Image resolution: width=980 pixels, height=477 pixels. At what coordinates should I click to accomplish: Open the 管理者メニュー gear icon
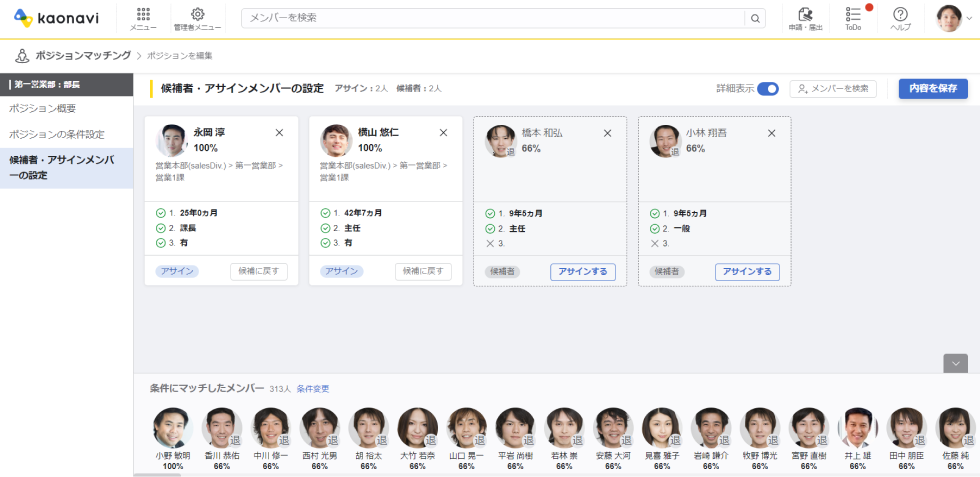[197, 16]
